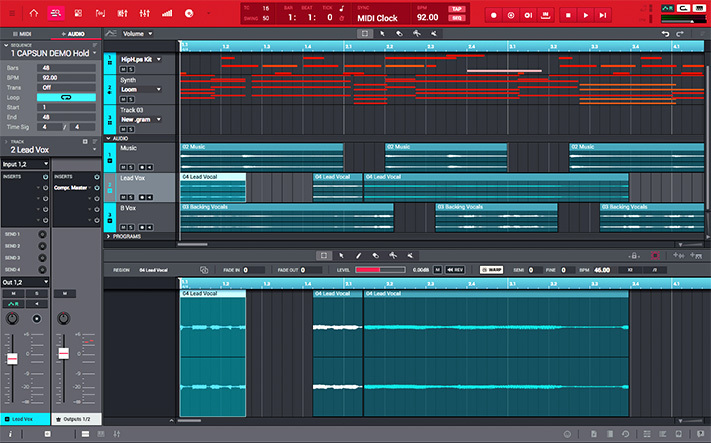Viewport: 711px width, 443px height.
Task: Enable the WARP button for the region
Action: (491, 269)
